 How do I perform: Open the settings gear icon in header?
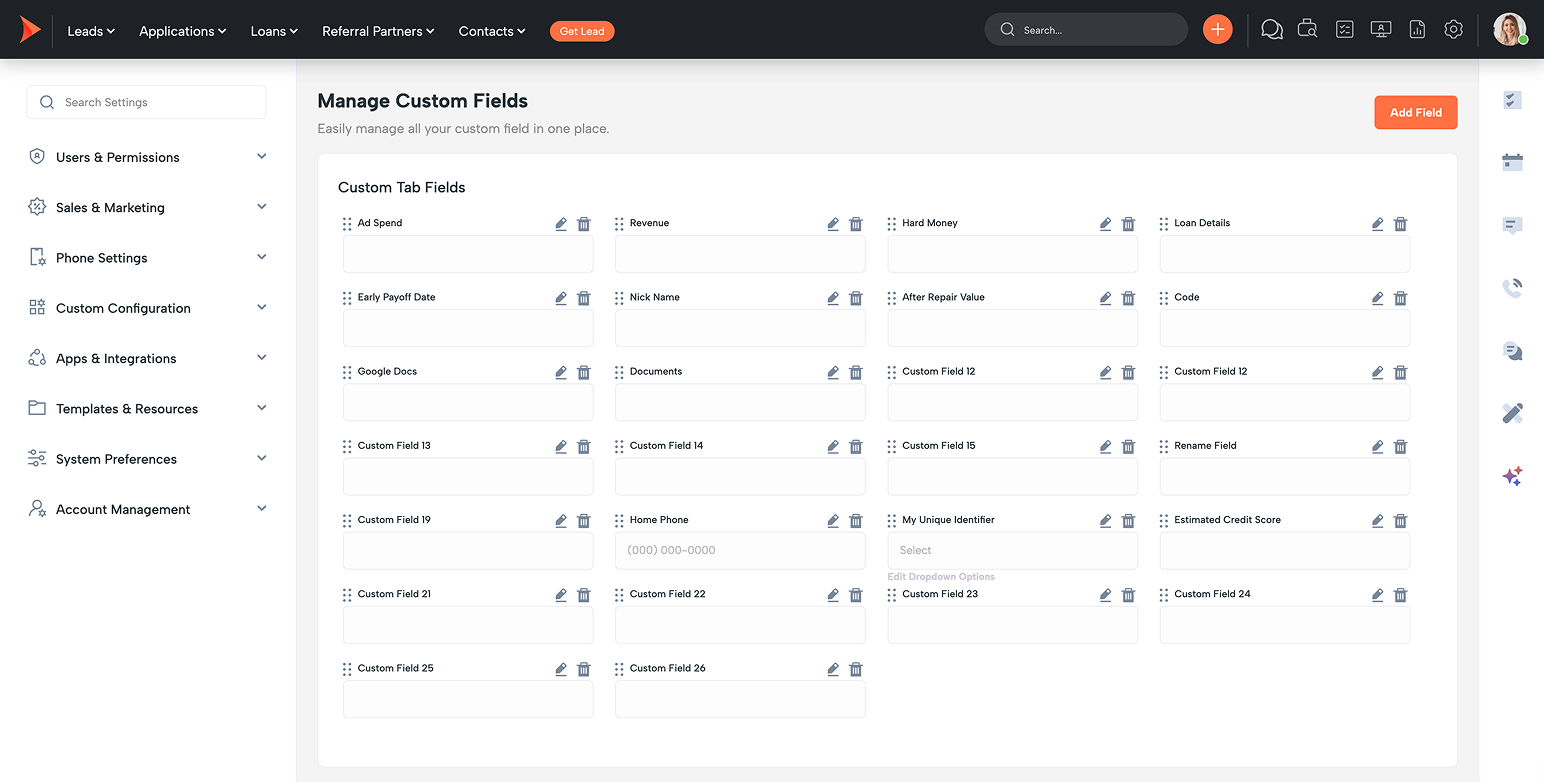(x=1454, y=30)
